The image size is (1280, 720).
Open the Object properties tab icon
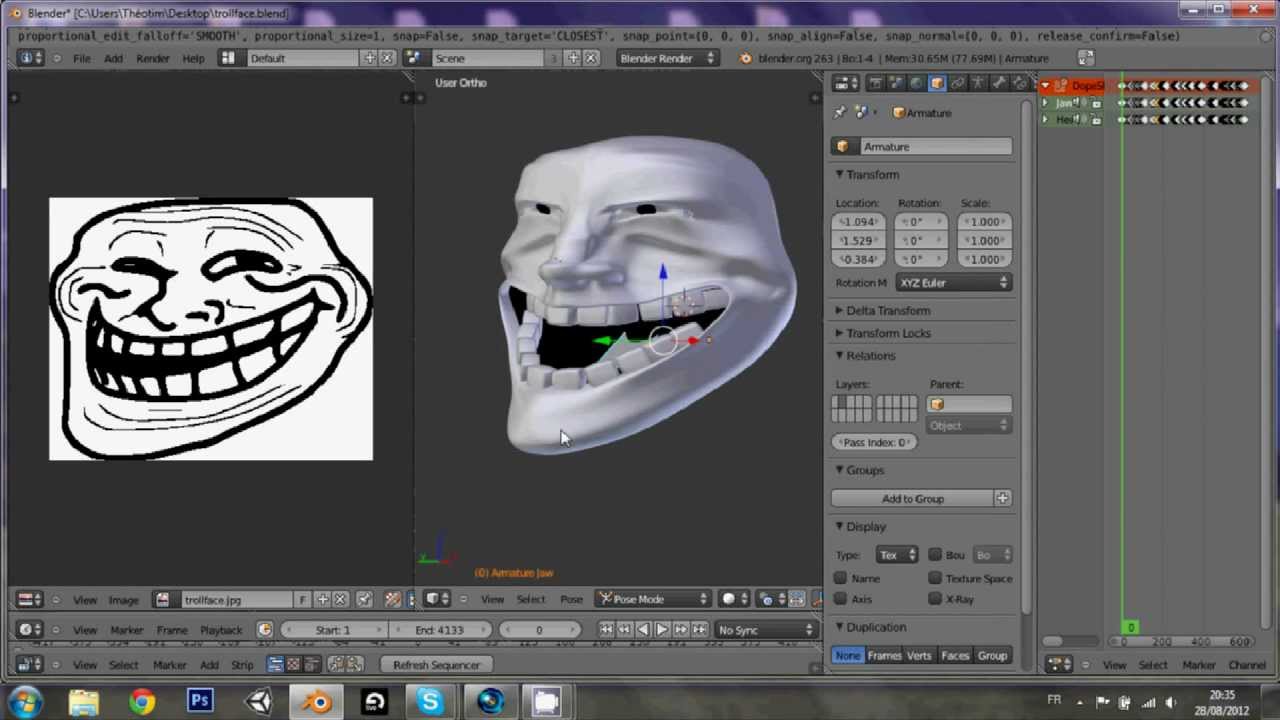click(937, 84)
